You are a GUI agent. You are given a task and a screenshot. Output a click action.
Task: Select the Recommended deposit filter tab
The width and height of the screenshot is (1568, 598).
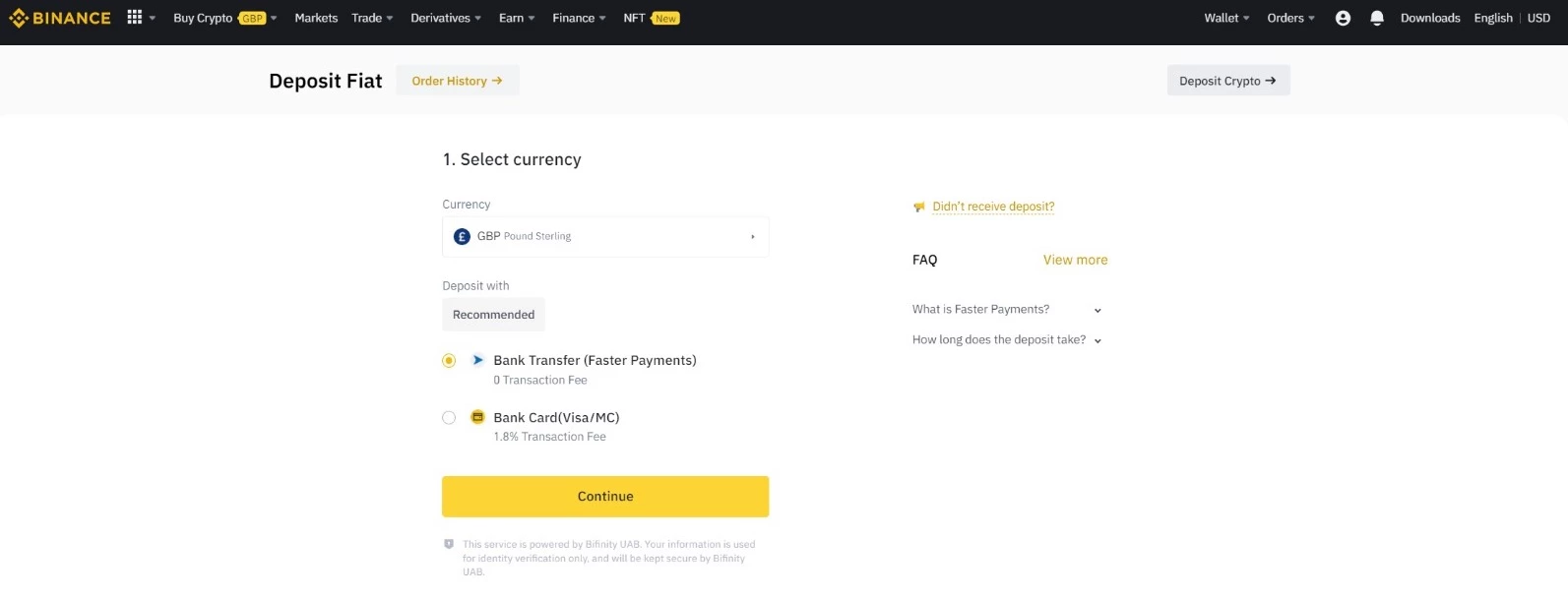(493, 315)
